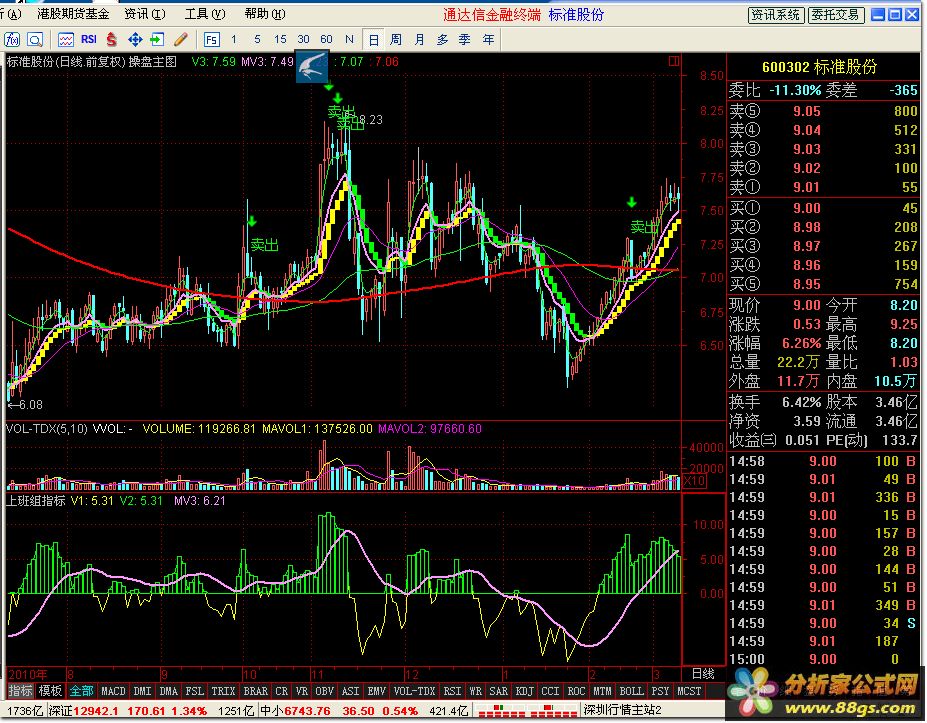Select the BRAR indicator tab
This screenshot has height=723, width=927.
[x=255, y=690]
